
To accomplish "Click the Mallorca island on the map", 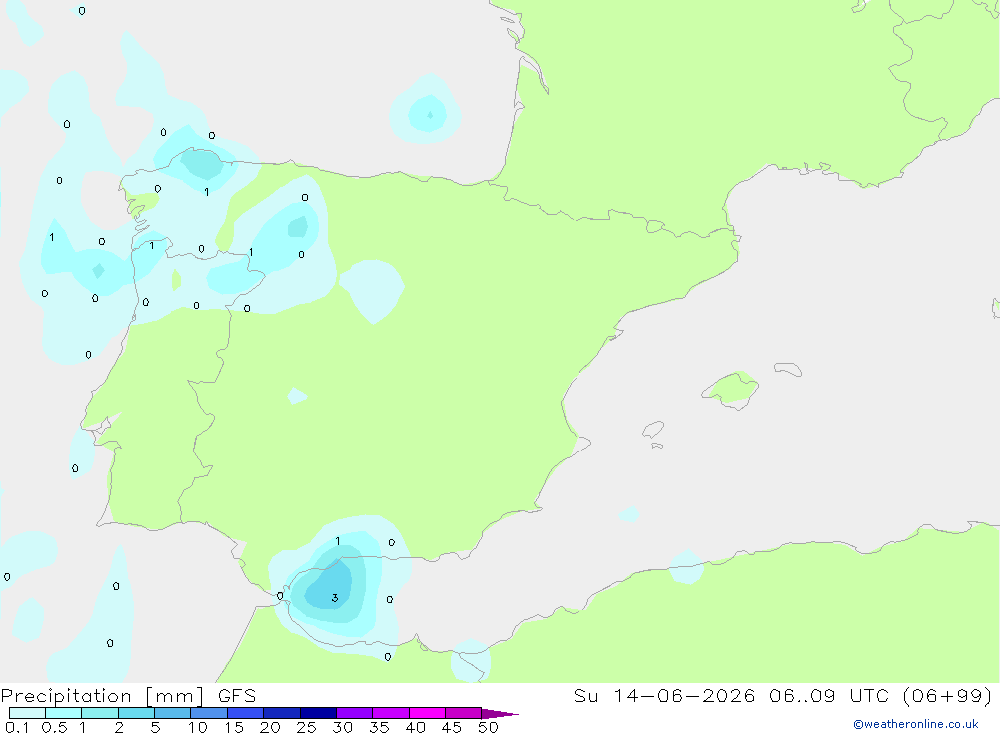I will [x=731, y=389].
